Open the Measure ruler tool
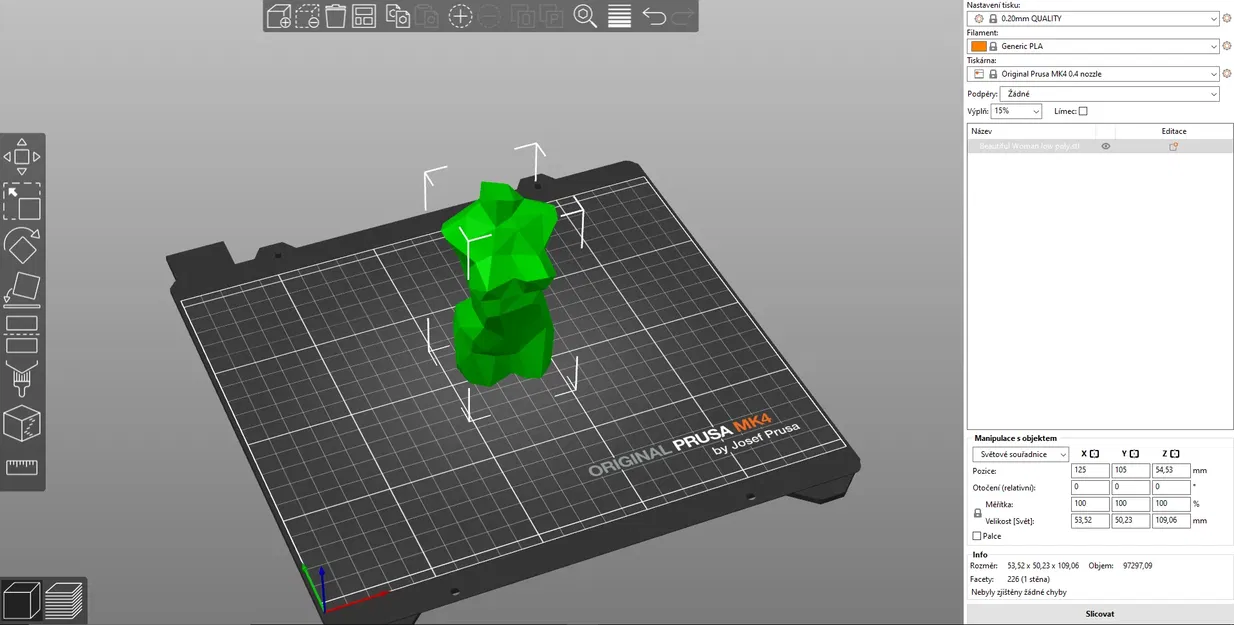Image resolution: width=1234 pixels, height=625 pixels. [22, 467]
